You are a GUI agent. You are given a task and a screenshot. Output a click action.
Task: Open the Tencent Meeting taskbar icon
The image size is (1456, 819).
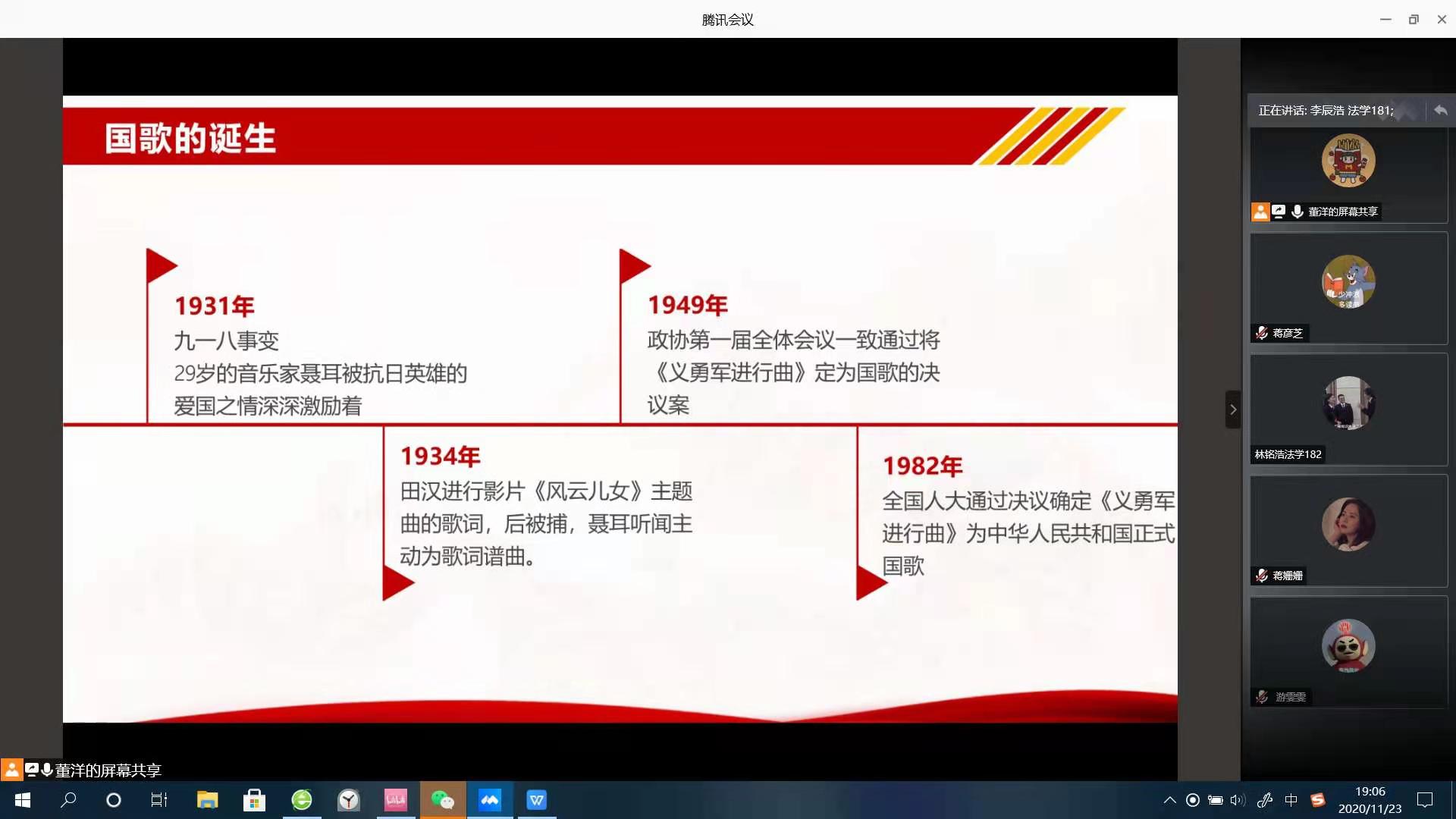(x=490, y=800)
